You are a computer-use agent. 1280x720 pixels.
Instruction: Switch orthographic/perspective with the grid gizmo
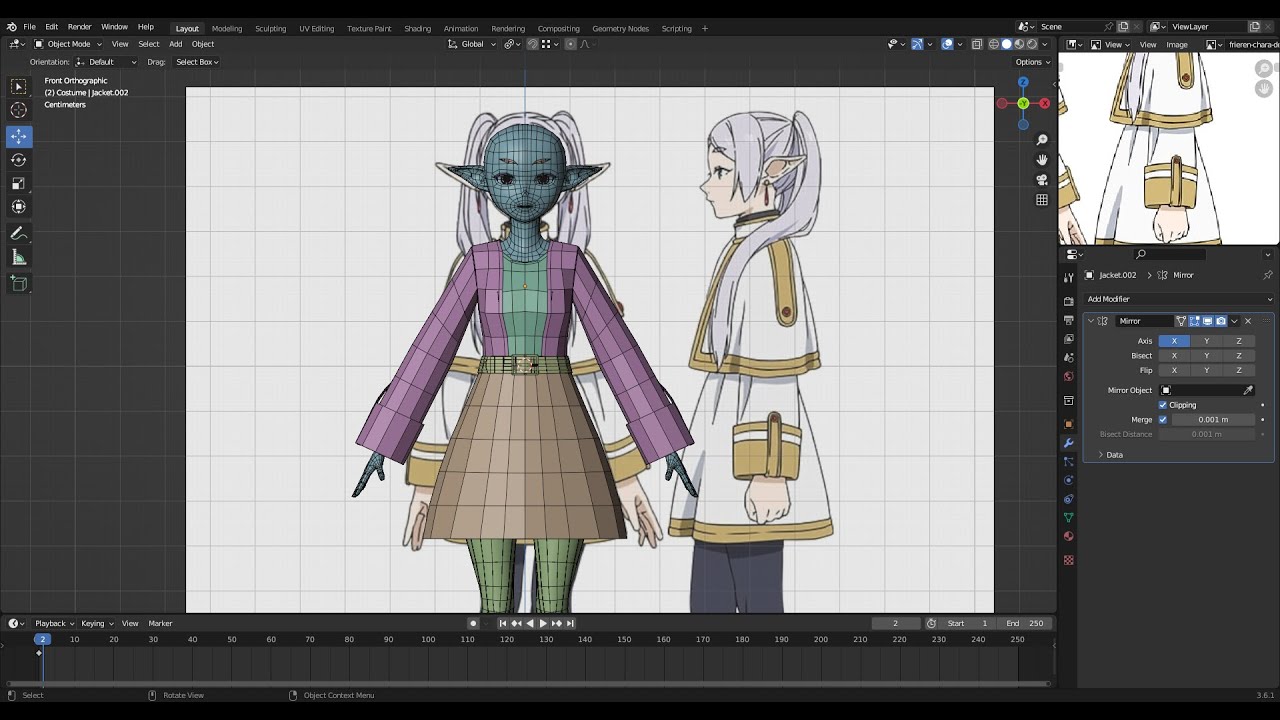tap(1042, 200)
